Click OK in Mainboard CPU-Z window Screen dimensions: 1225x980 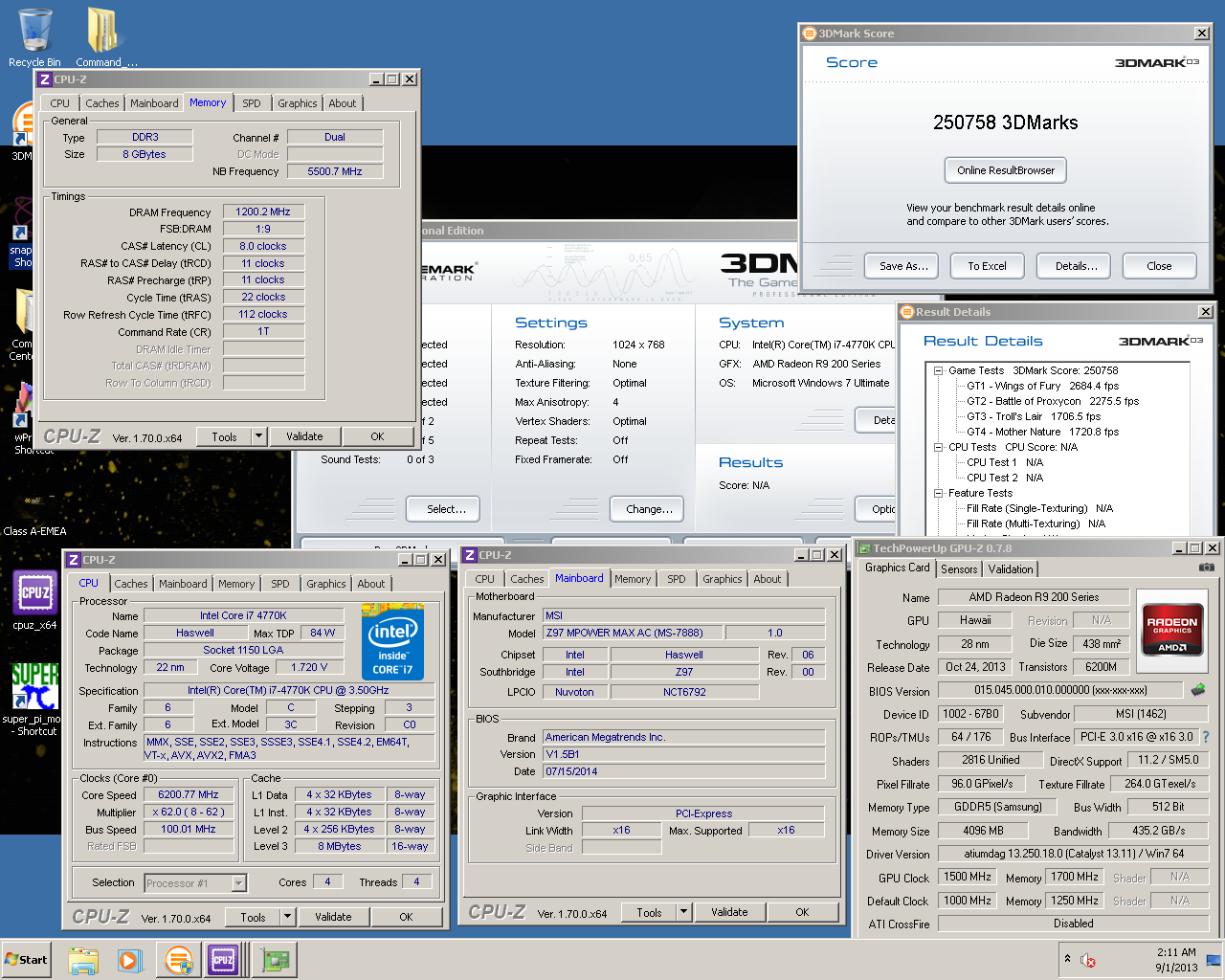click(x=802, y=912)
